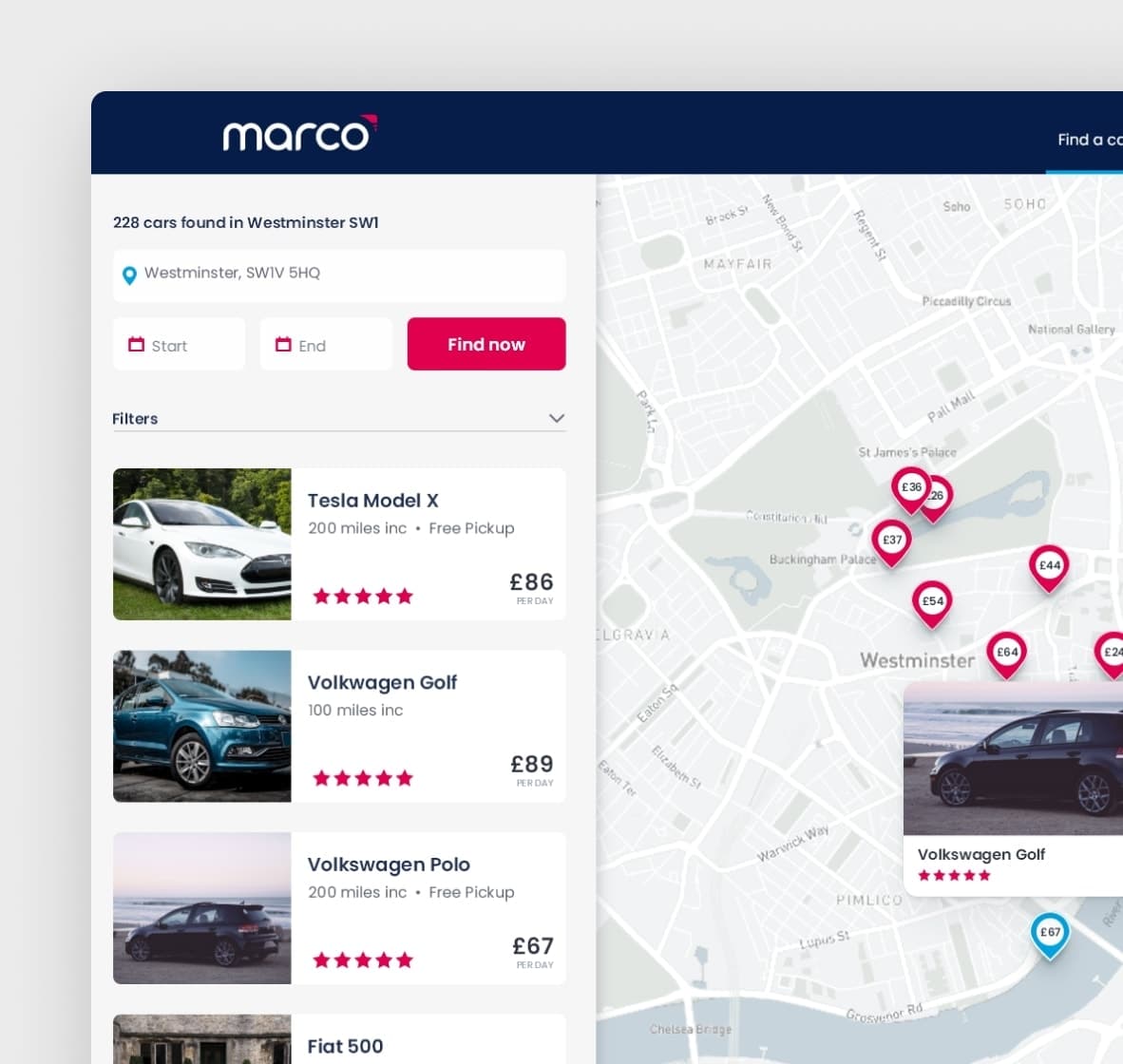Click the National Gallery map label
Screen dimensions: 1123x1064
[x=1072, y=330]
